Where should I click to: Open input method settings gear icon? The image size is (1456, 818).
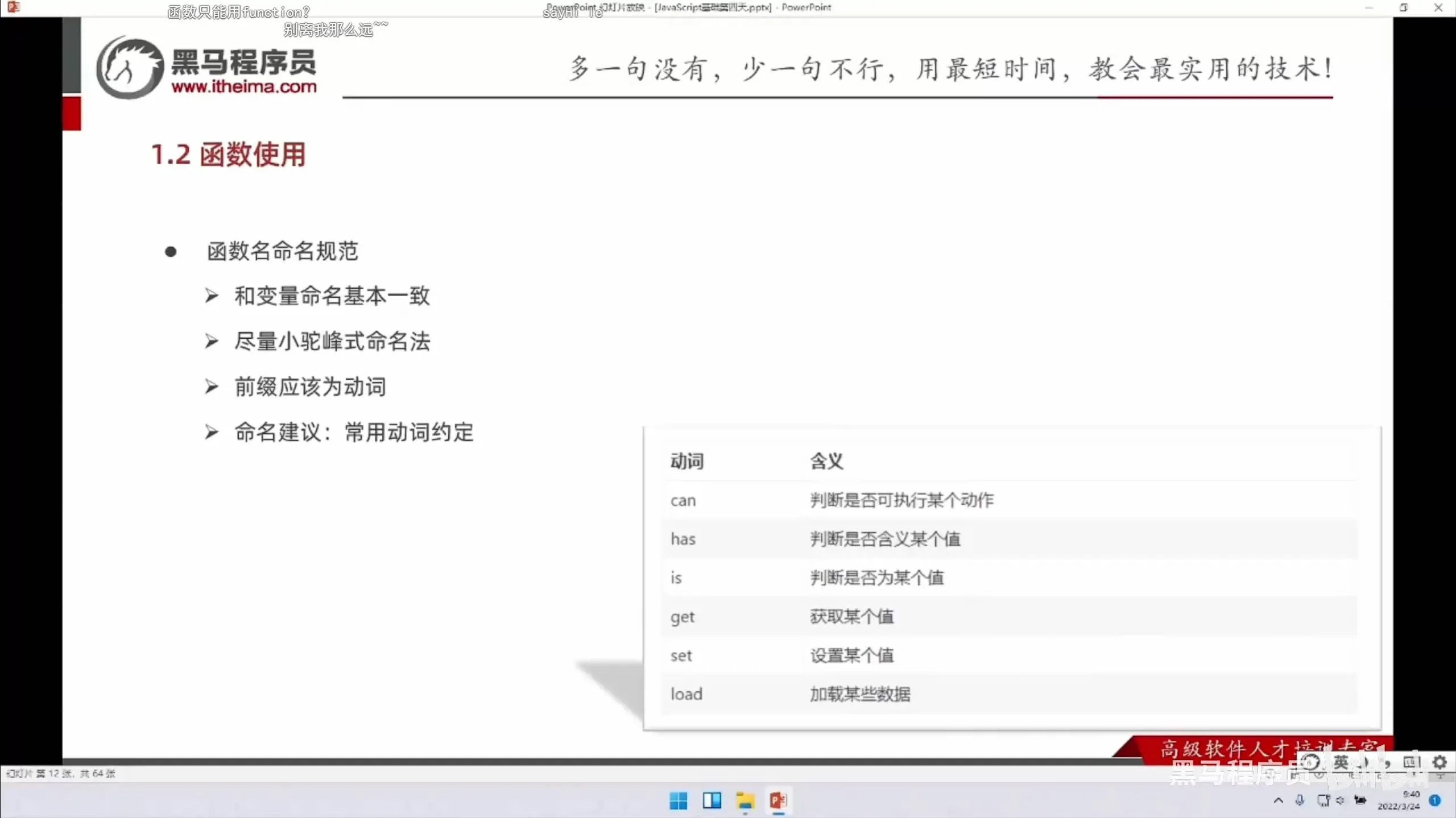pyautogui.click(x=1440, y=762)
